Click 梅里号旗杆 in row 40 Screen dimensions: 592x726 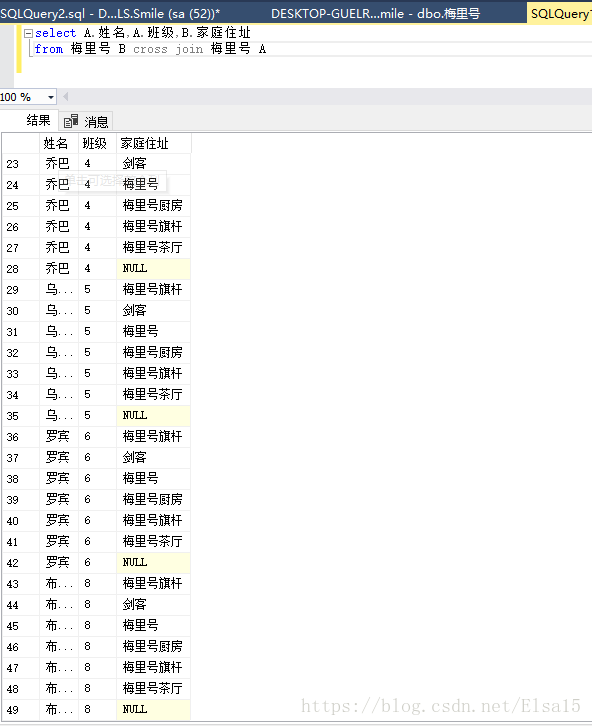pyautogui.click(x=154, y=520)
